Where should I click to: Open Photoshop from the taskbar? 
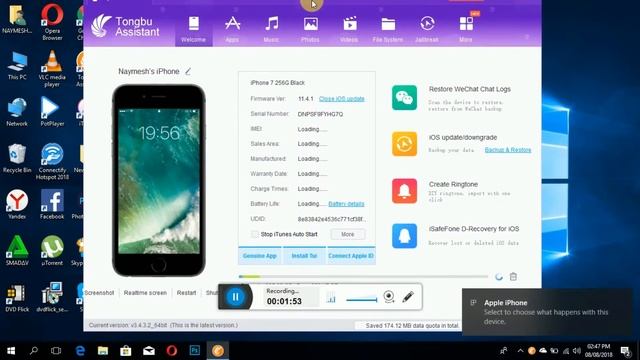point(195,351)
